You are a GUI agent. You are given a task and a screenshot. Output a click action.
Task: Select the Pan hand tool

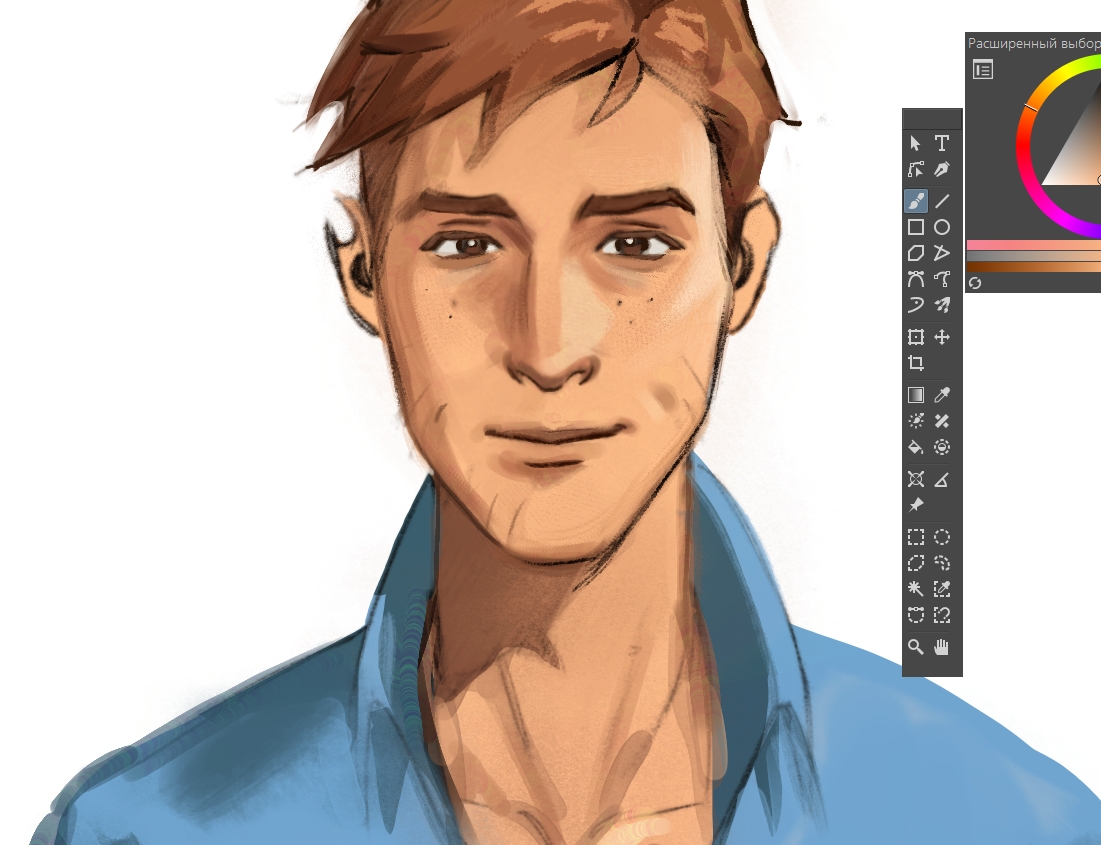point(942,647)
